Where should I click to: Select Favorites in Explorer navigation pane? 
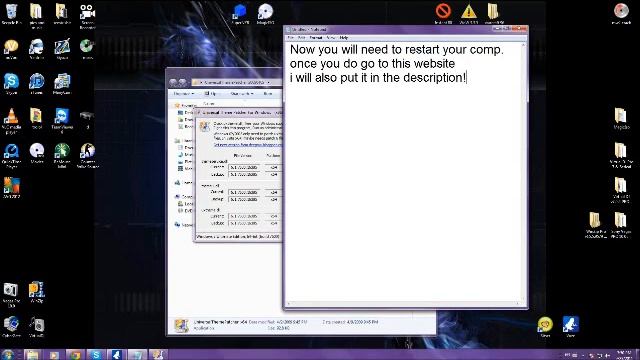pyautogui.click(x=186, y=105)
